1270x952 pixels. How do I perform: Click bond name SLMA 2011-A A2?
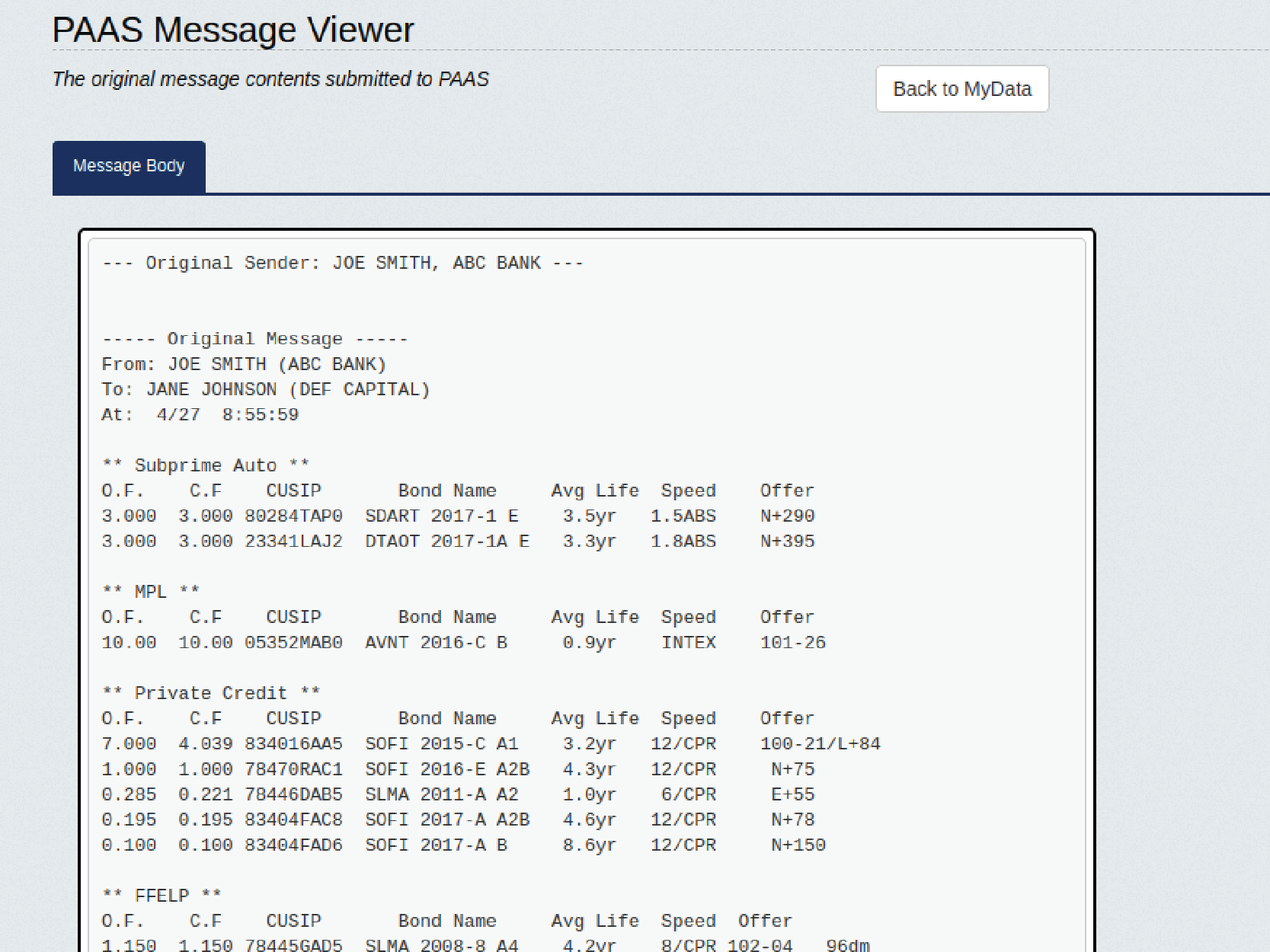coord(441,794)
